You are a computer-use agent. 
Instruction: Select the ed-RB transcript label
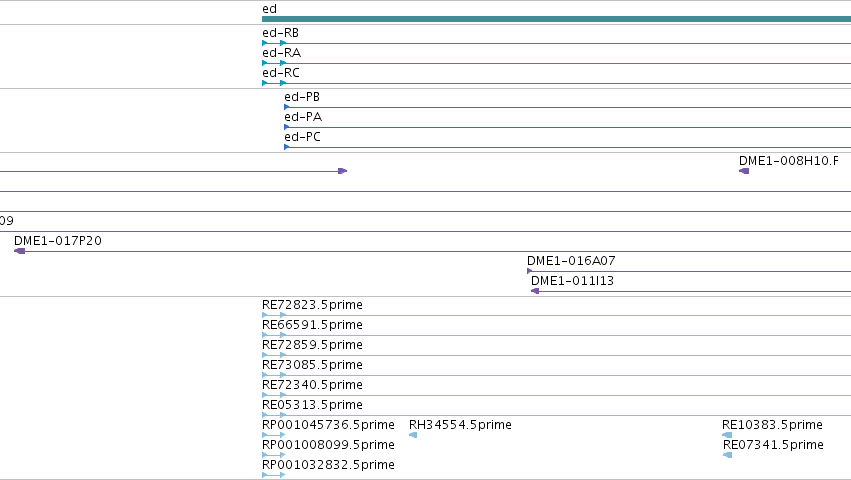[280, 33]
